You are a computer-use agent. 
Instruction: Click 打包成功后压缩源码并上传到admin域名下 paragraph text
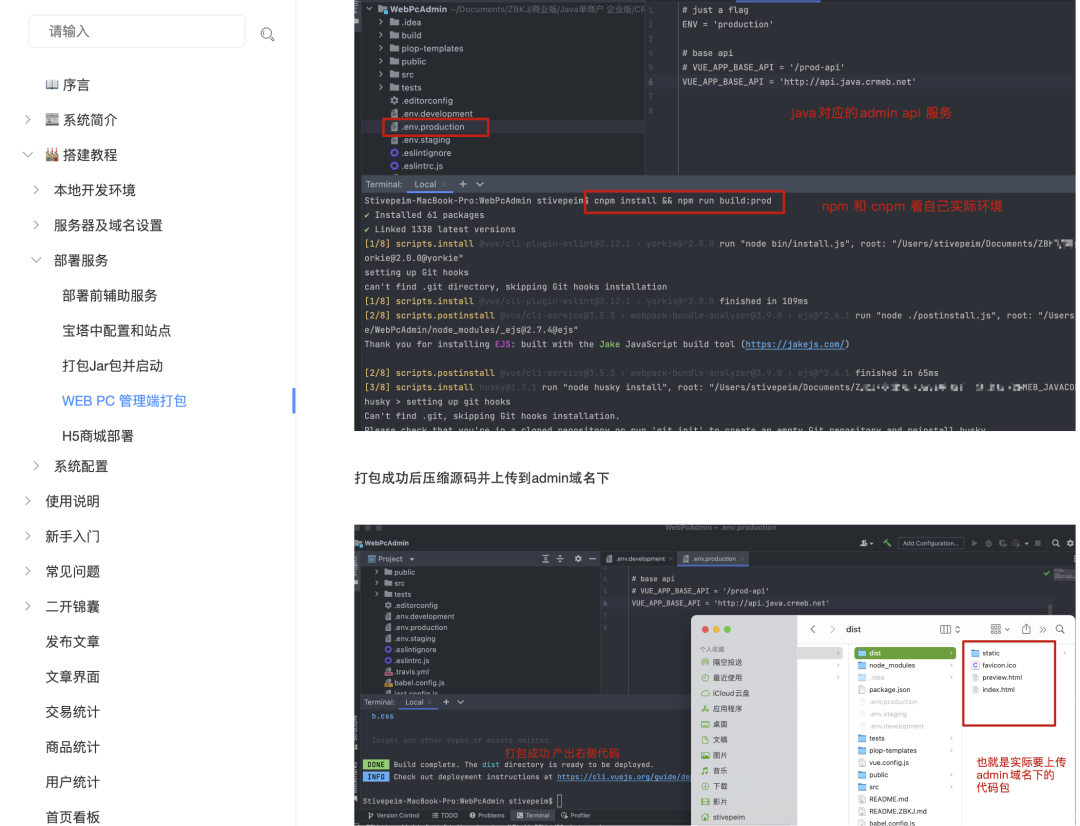(x=481, y=478)
